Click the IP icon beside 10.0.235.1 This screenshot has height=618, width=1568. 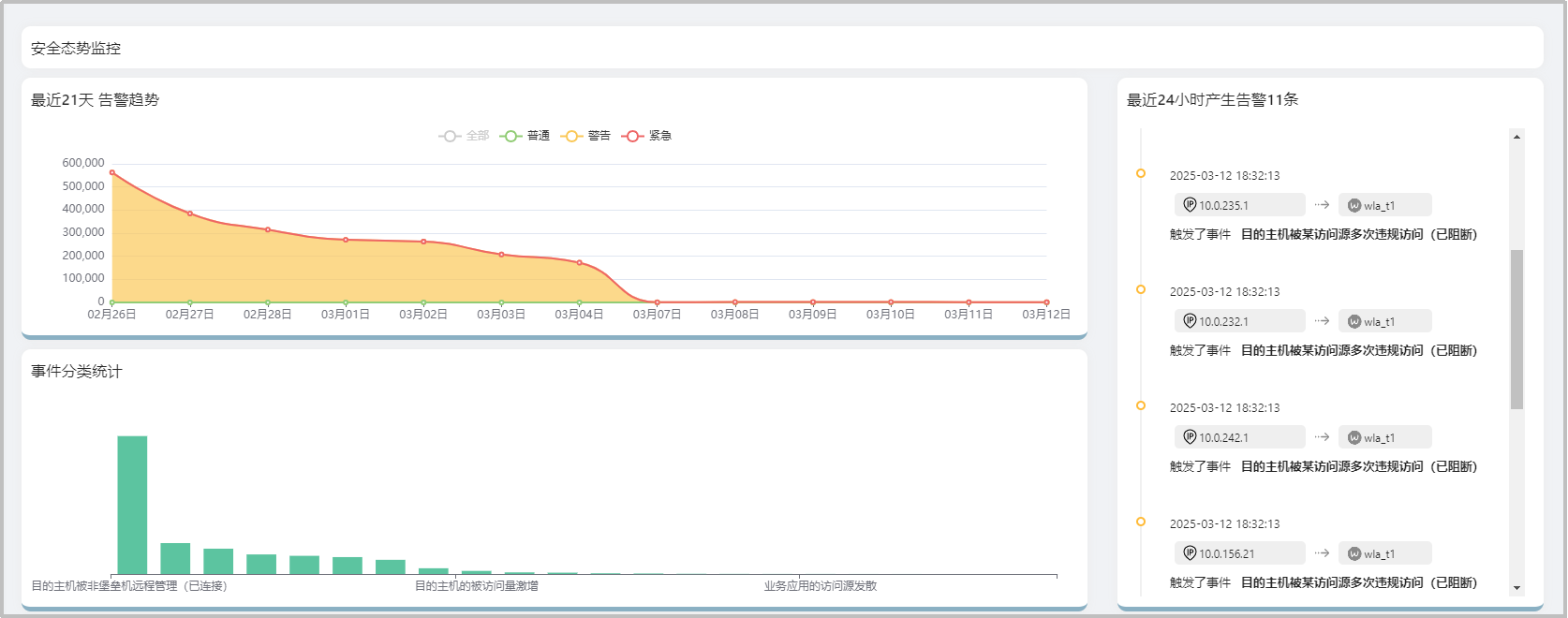(1190, 205)
